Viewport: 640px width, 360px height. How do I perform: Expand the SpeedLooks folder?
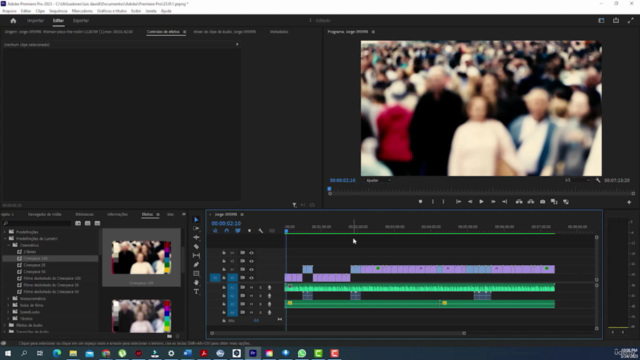pos(9,312)
